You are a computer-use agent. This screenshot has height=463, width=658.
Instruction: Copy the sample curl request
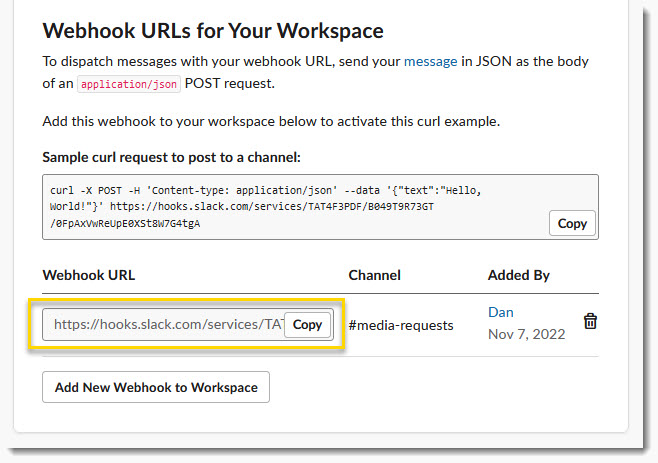(572, 223)
